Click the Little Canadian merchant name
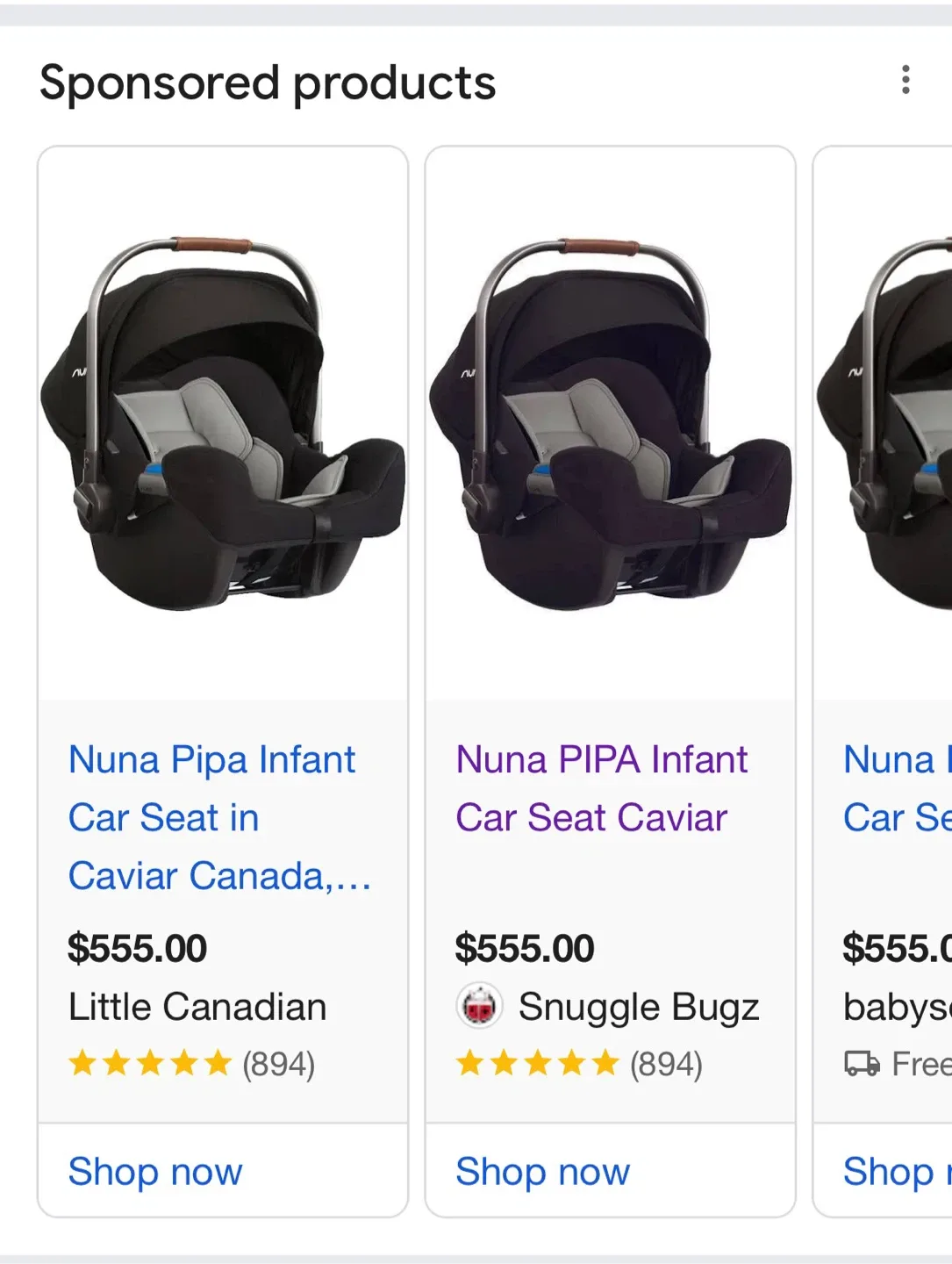The width and height of the screenshot is (952, 1264). 197,1007
